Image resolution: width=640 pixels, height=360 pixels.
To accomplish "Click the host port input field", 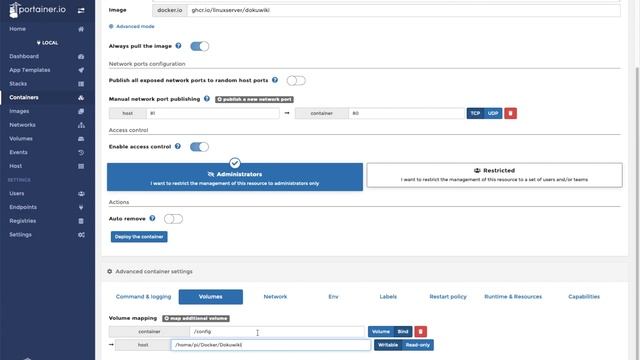I will click(213, 113).
